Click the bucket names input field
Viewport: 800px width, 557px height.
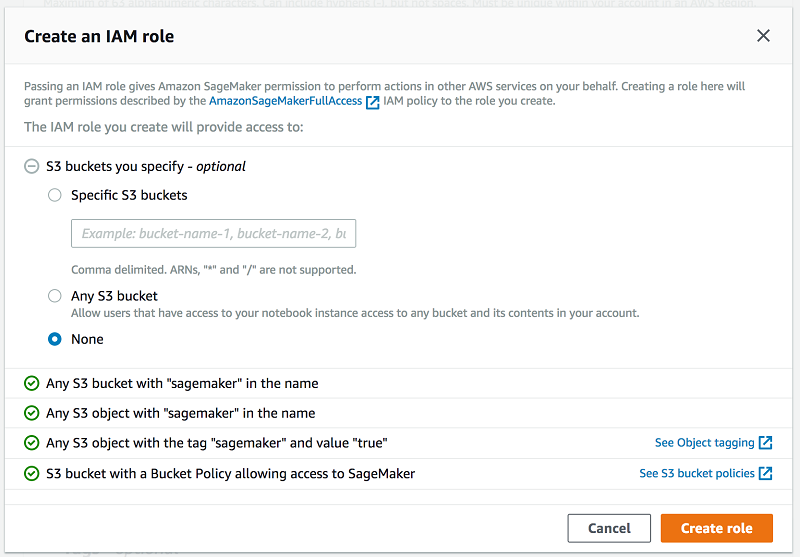(x=213, y=234)
